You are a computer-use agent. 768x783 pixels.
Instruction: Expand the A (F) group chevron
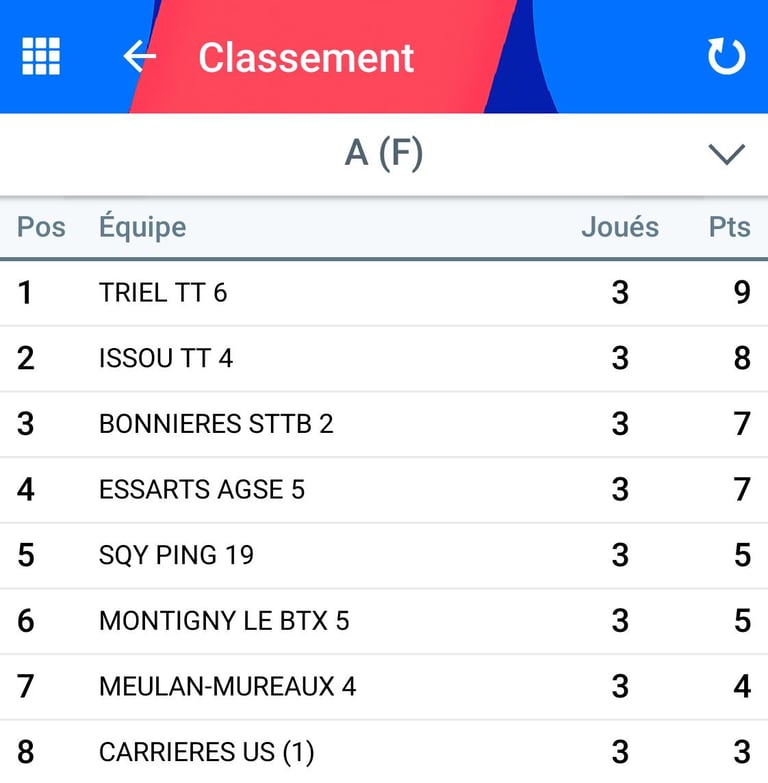[x=727, y=154]
